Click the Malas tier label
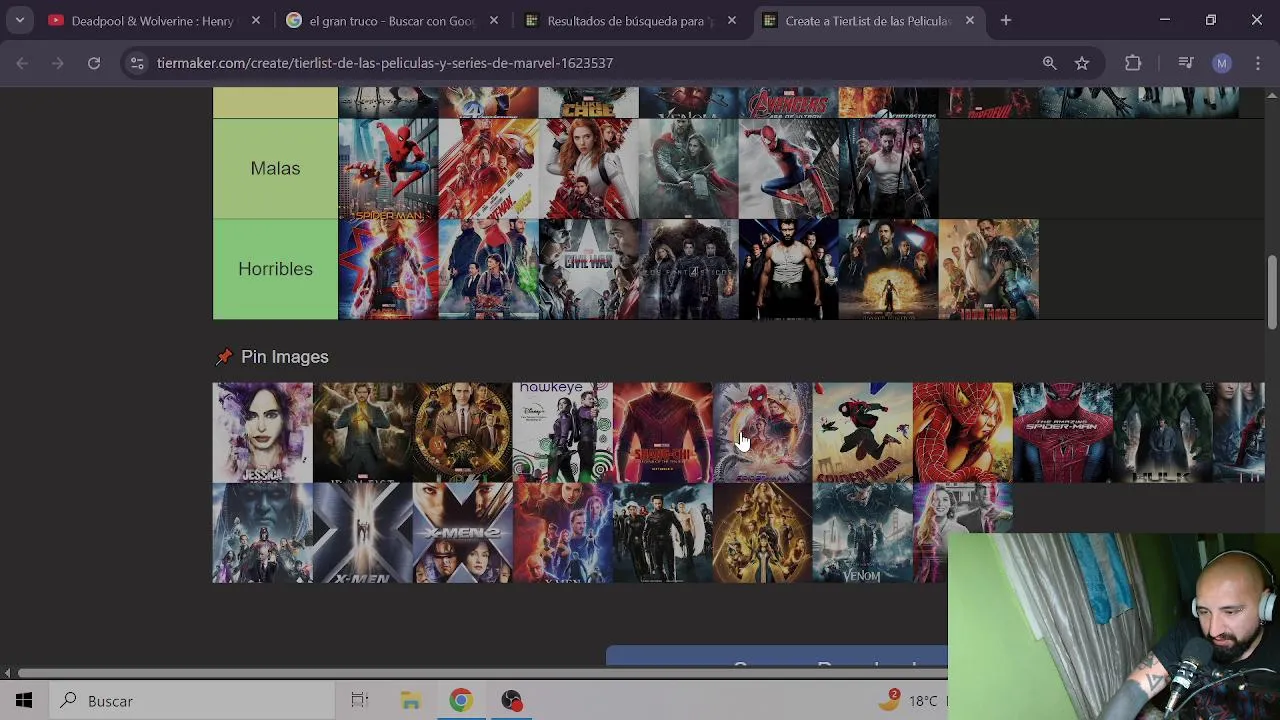1280x720 pixels. pyautogui.click(x=275, y=168)
